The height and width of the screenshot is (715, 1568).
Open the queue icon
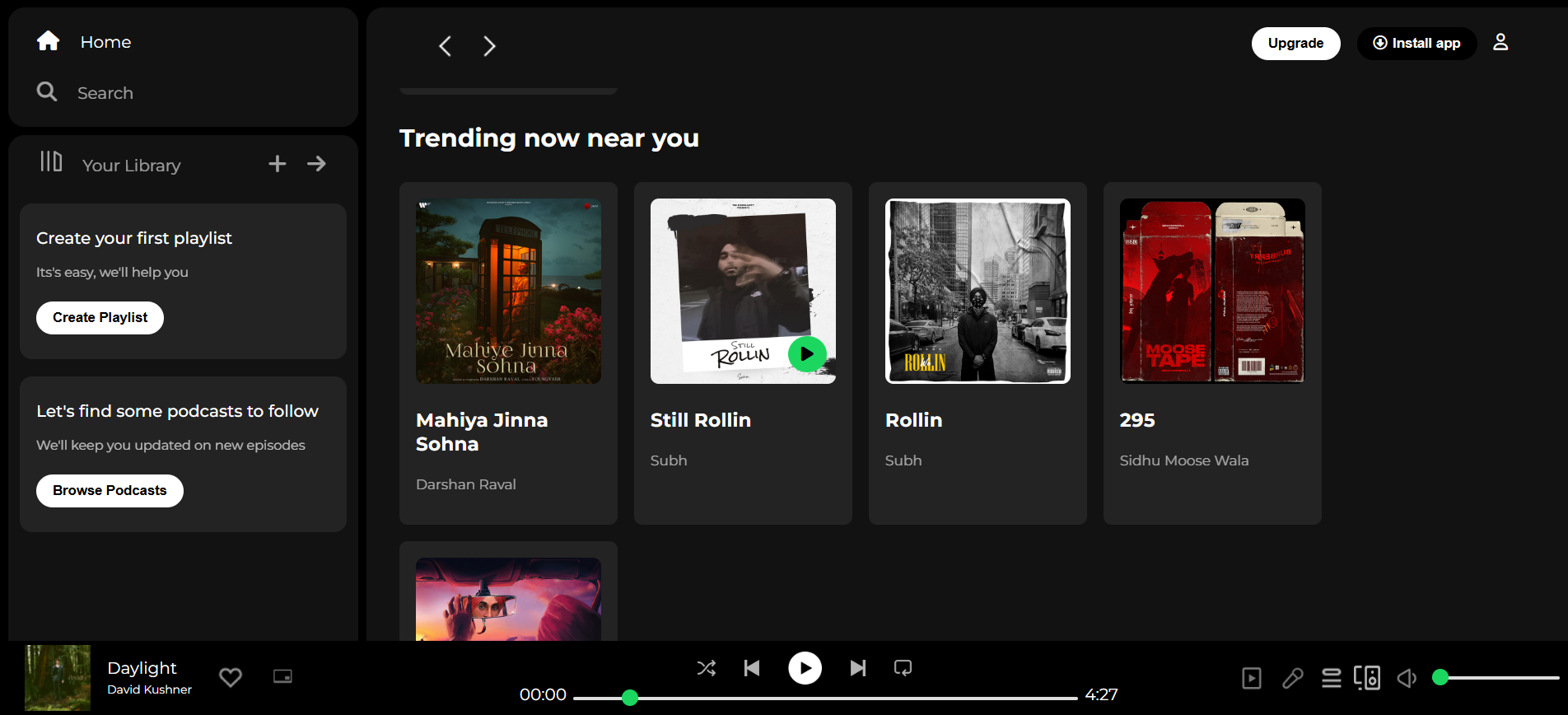point(1331,678)
